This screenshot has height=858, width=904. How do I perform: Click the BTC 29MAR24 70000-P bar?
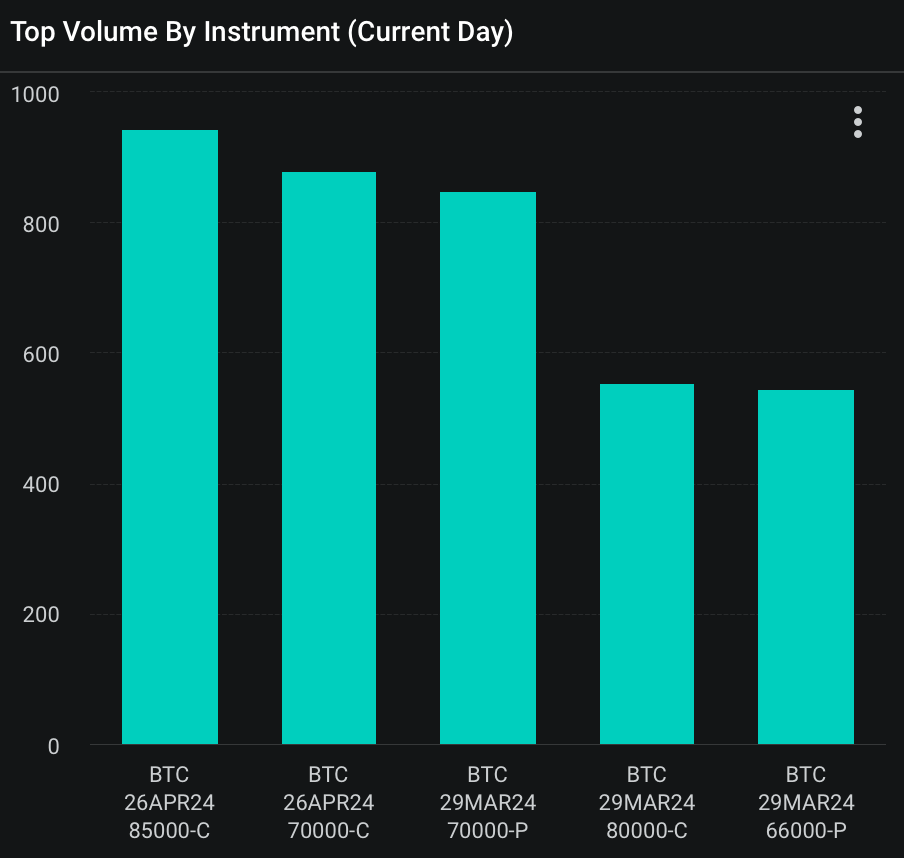click(488, 468)
